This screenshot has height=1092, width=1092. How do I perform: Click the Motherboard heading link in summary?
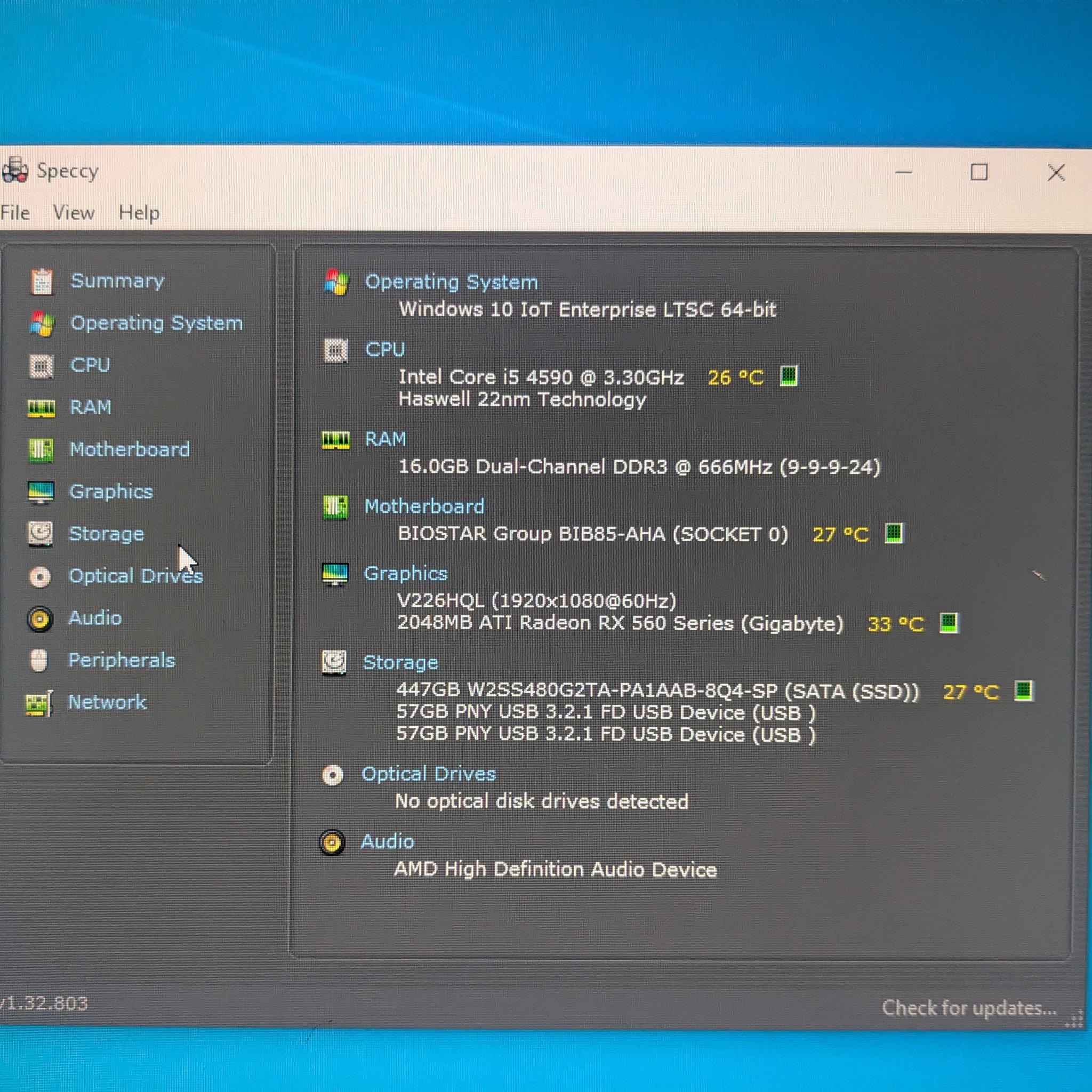(x=424, y=507)
